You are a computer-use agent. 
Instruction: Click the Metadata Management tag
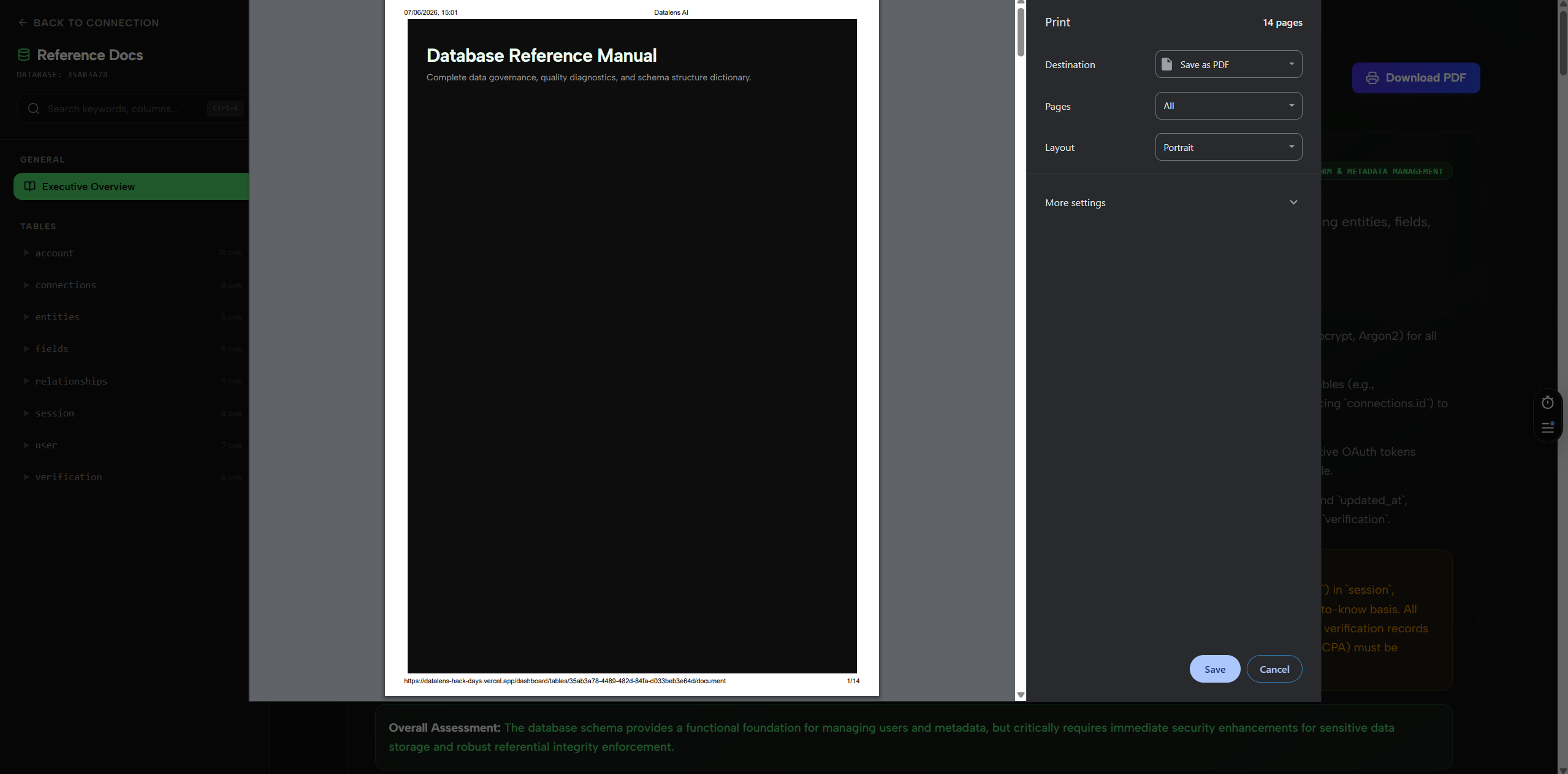coord(1387,172)
